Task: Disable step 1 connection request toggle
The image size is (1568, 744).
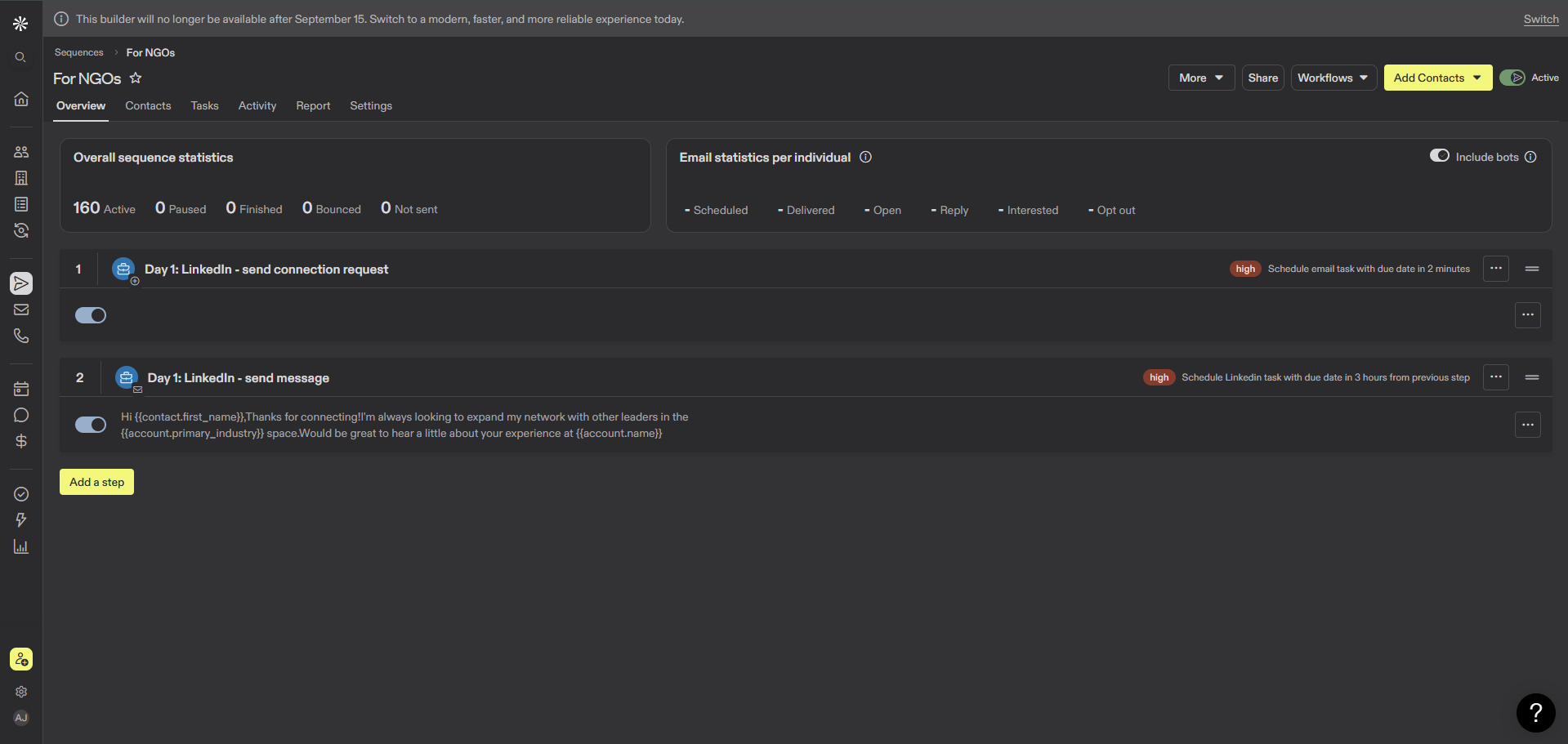Action: (91, 315)
